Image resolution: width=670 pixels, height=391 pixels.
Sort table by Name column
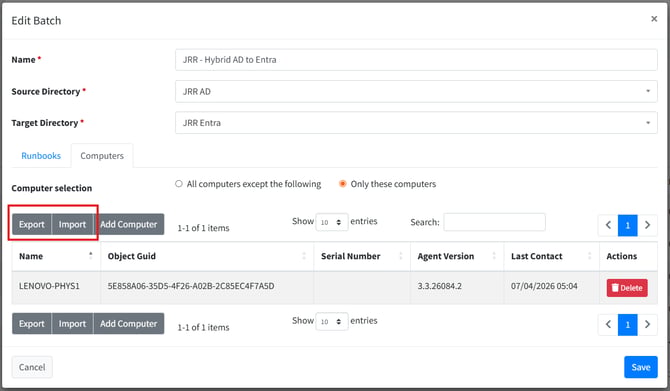click(56, 256)
